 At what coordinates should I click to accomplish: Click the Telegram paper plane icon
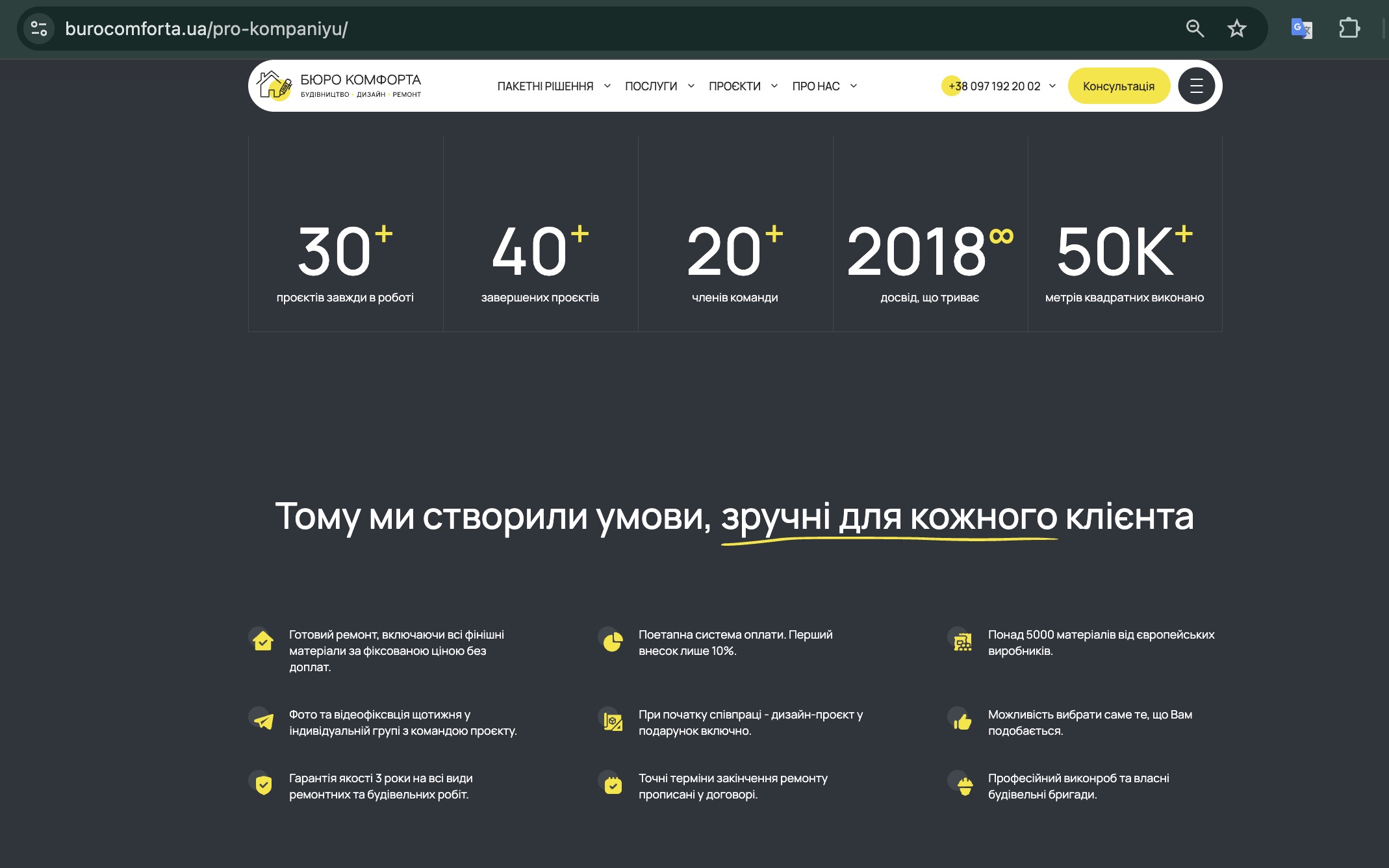coord(263,721)
